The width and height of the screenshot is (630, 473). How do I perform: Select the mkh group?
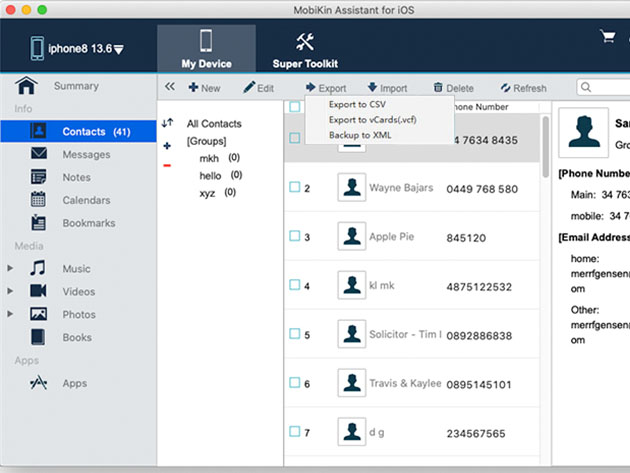tap(219, 158)
